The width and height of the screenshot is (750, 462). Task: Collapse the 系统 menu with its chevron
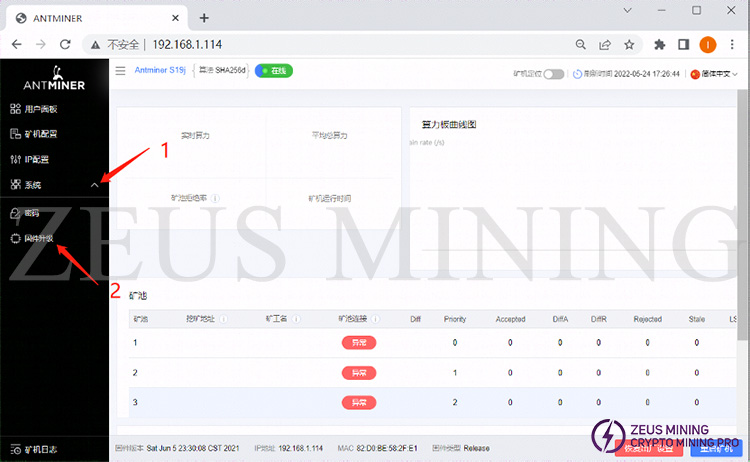click(94, 185)
